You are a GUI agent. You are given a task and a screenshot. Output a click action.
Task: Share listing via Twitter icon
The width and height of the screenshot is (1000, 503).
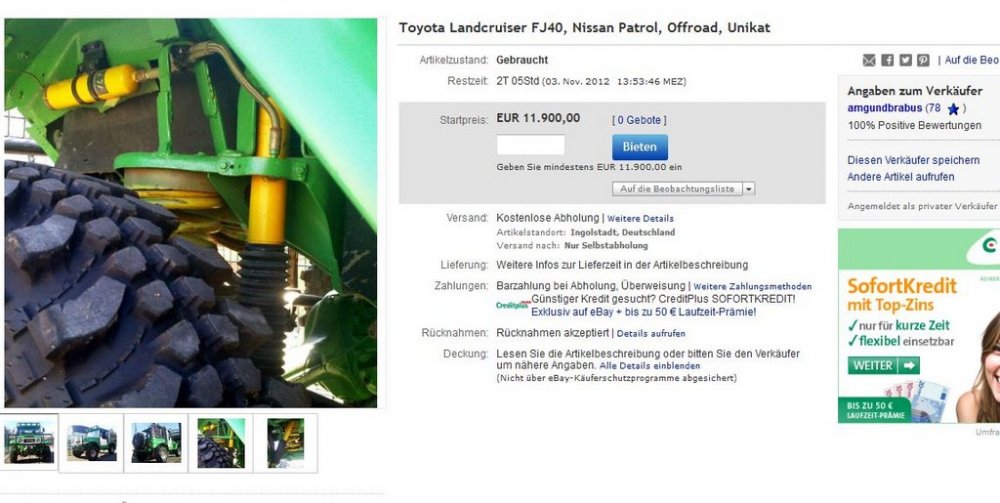point(905,60)
